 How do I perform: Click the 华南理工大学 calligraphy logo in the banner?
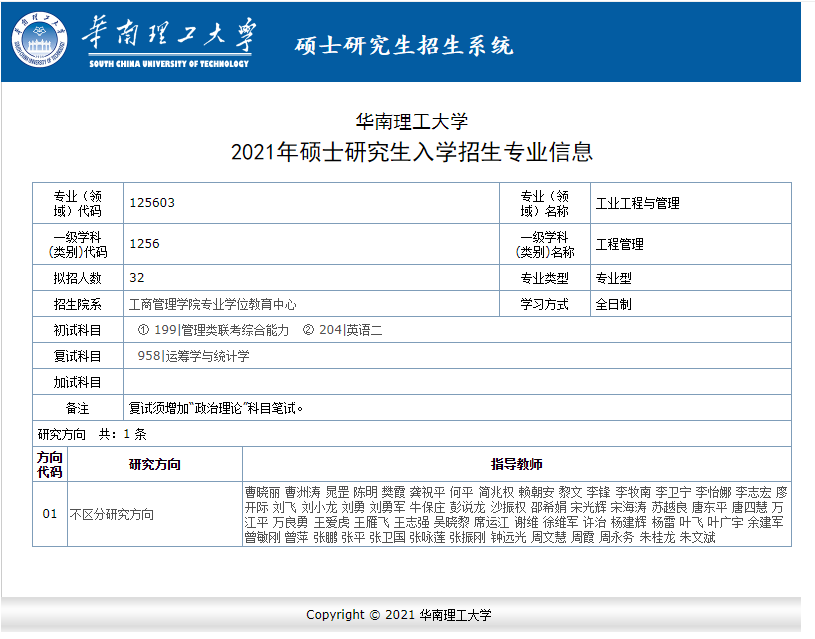pos(169,41)
